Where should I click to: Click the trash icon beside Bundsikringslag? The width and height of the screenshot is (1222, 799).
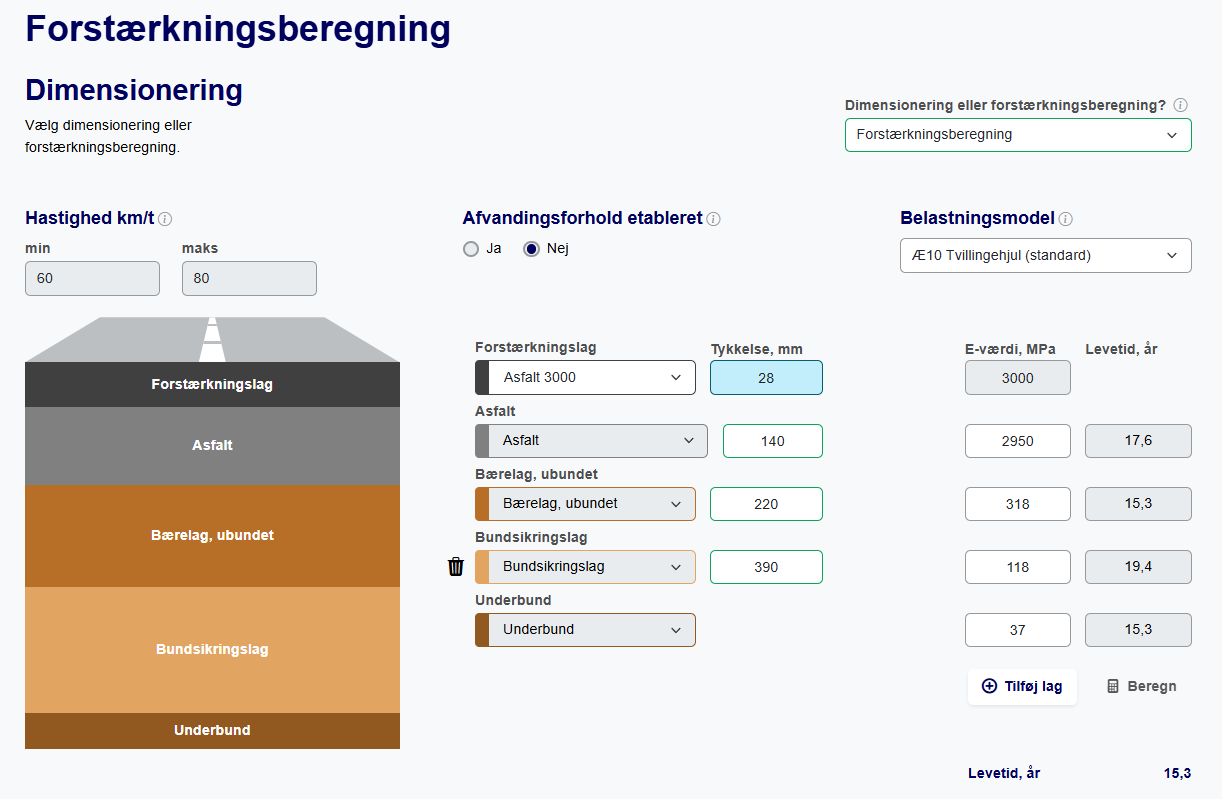(456, 567)
